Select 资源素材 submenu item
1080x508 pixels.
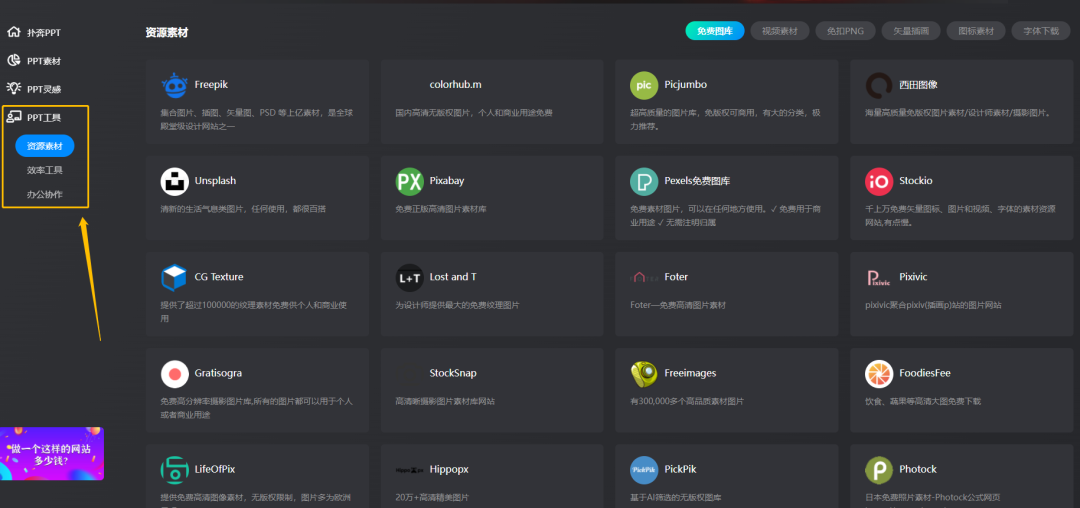(45, 146)
